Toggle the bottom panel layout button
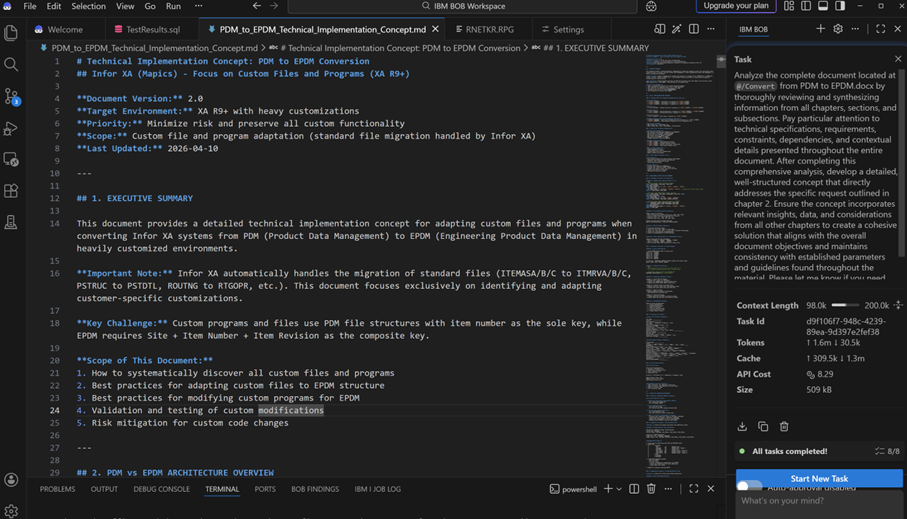 (823, 6)
